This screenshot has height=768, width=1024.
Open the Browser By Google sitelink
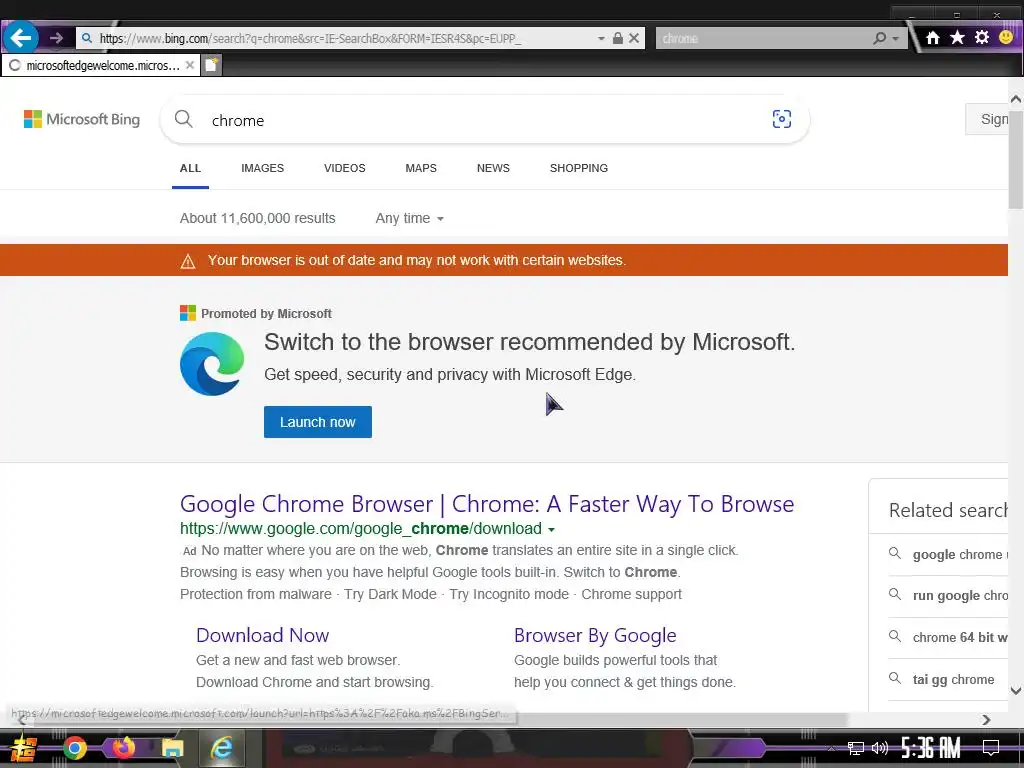595,635
